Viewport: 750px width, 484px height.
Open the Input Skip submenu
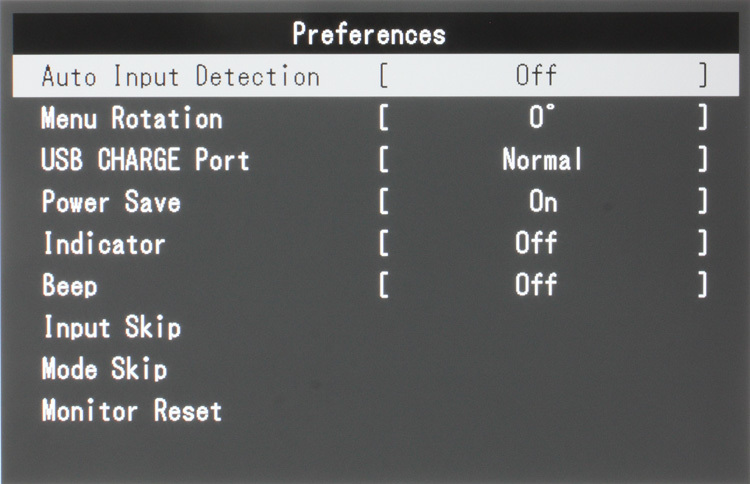[110, 328]
